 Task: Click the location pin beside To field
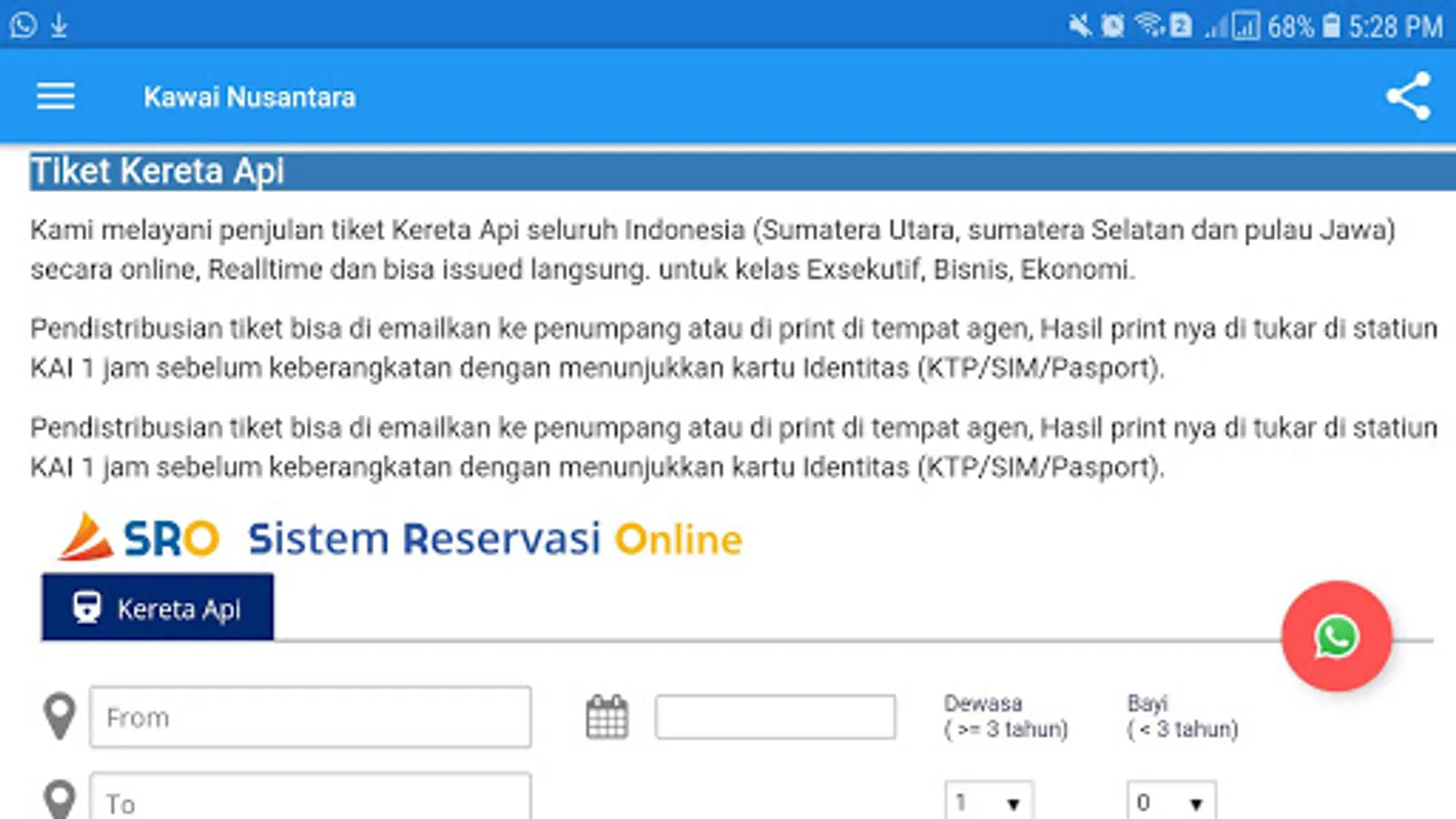click(x=60, y=801)
